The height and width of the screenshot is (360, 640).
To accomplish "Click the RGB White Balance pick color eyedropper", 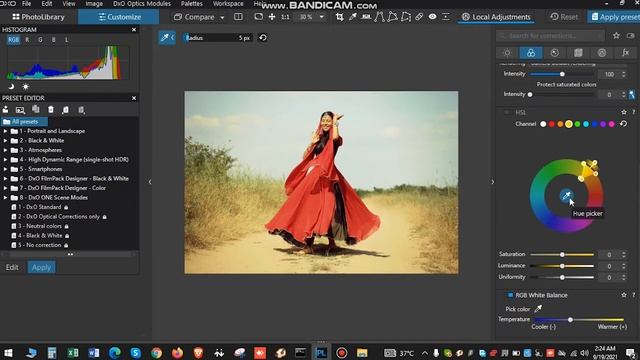I will point(538,309).
